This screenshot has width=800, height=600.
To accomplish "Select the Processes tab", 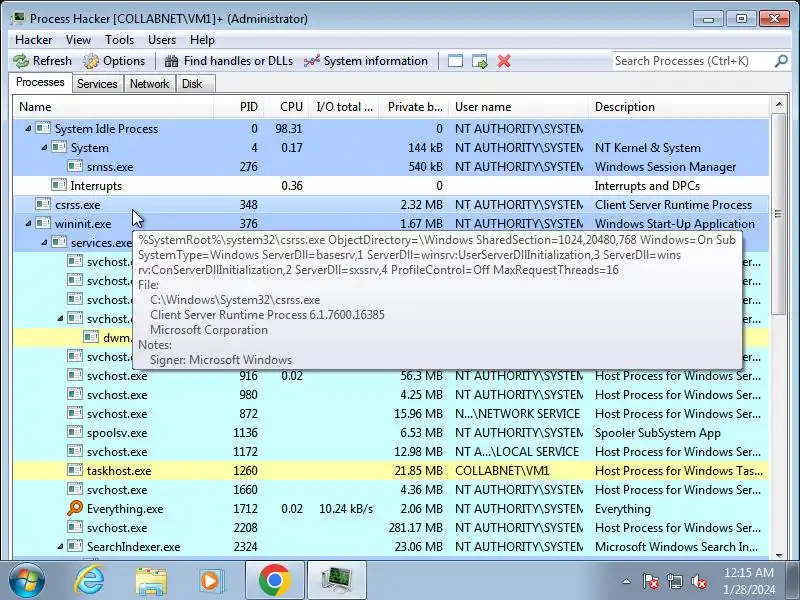I will click(x=40, y=82).
